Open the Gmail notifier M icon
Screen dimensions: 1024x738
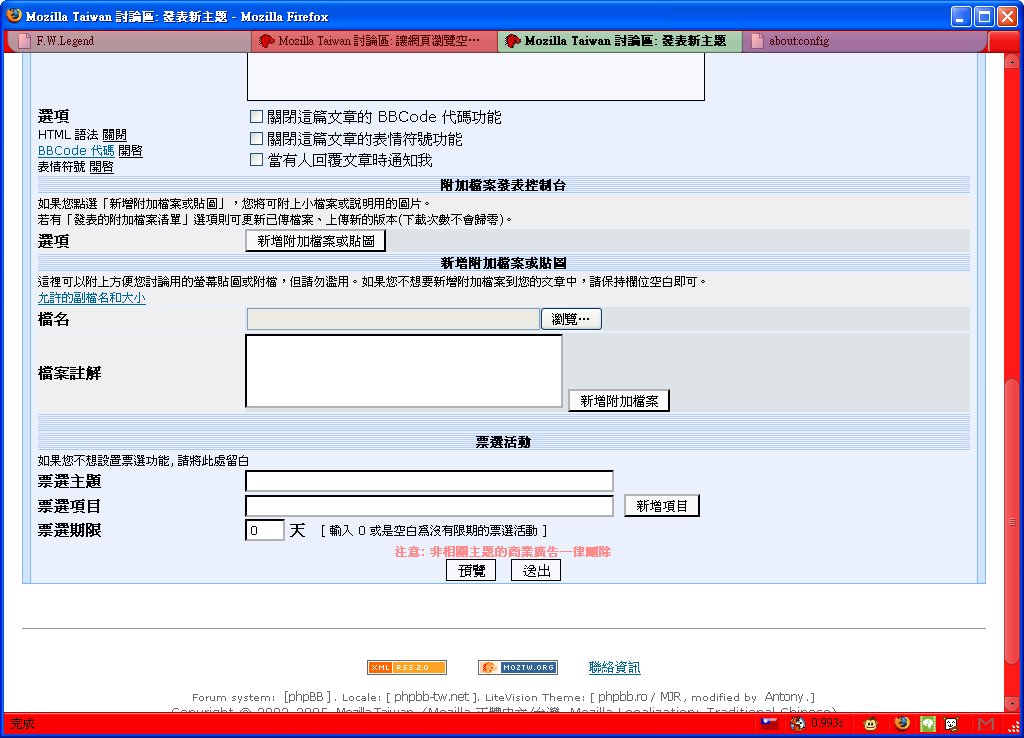point(986,723)
